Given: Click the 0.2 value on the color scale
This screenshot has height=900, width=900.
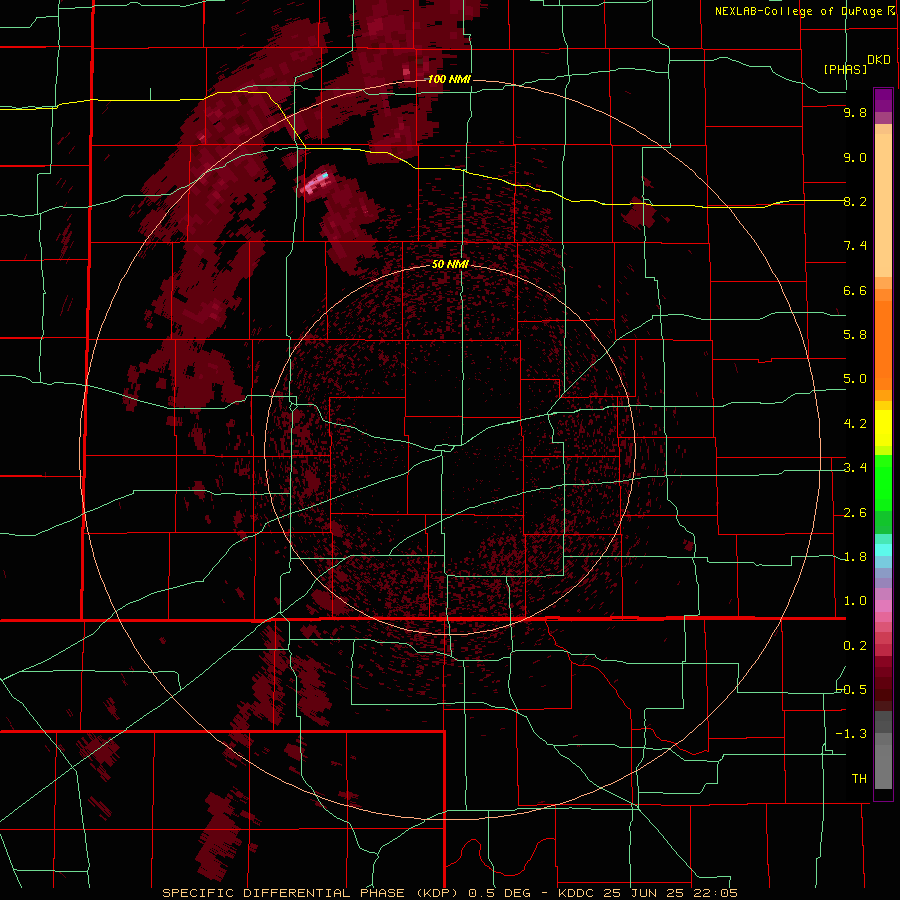Looking at the screenshot, I should [x=855, y=646].
